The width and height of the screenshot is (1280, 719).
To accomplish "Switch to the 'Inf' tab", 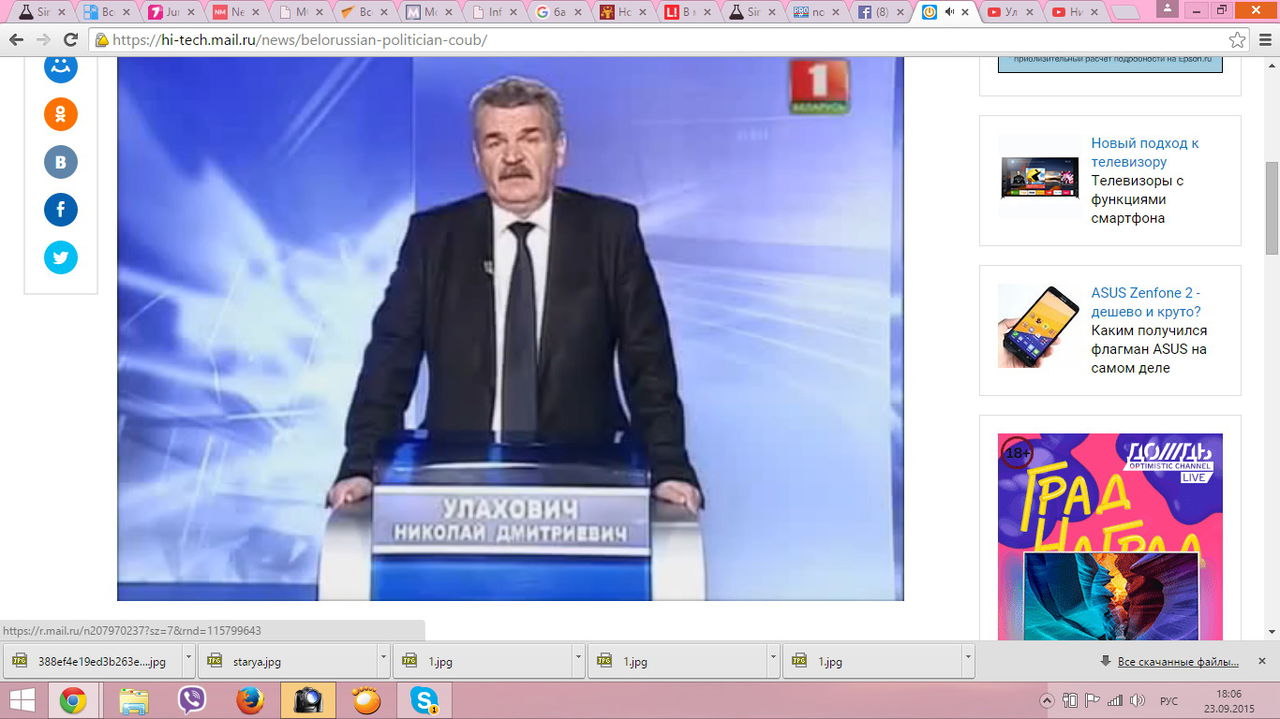I will point(495,12).
